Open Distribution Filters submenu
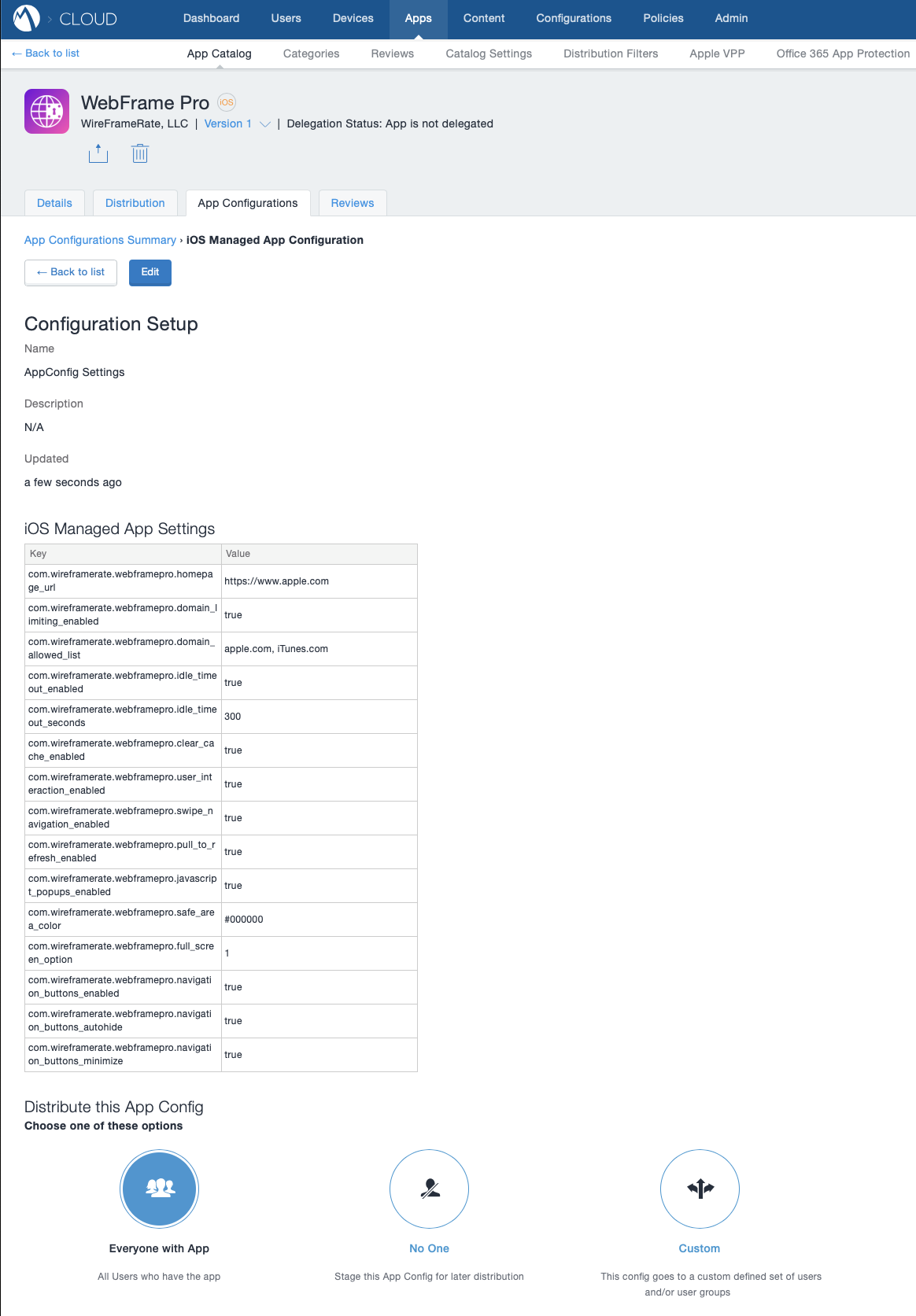 pos(611,53)
